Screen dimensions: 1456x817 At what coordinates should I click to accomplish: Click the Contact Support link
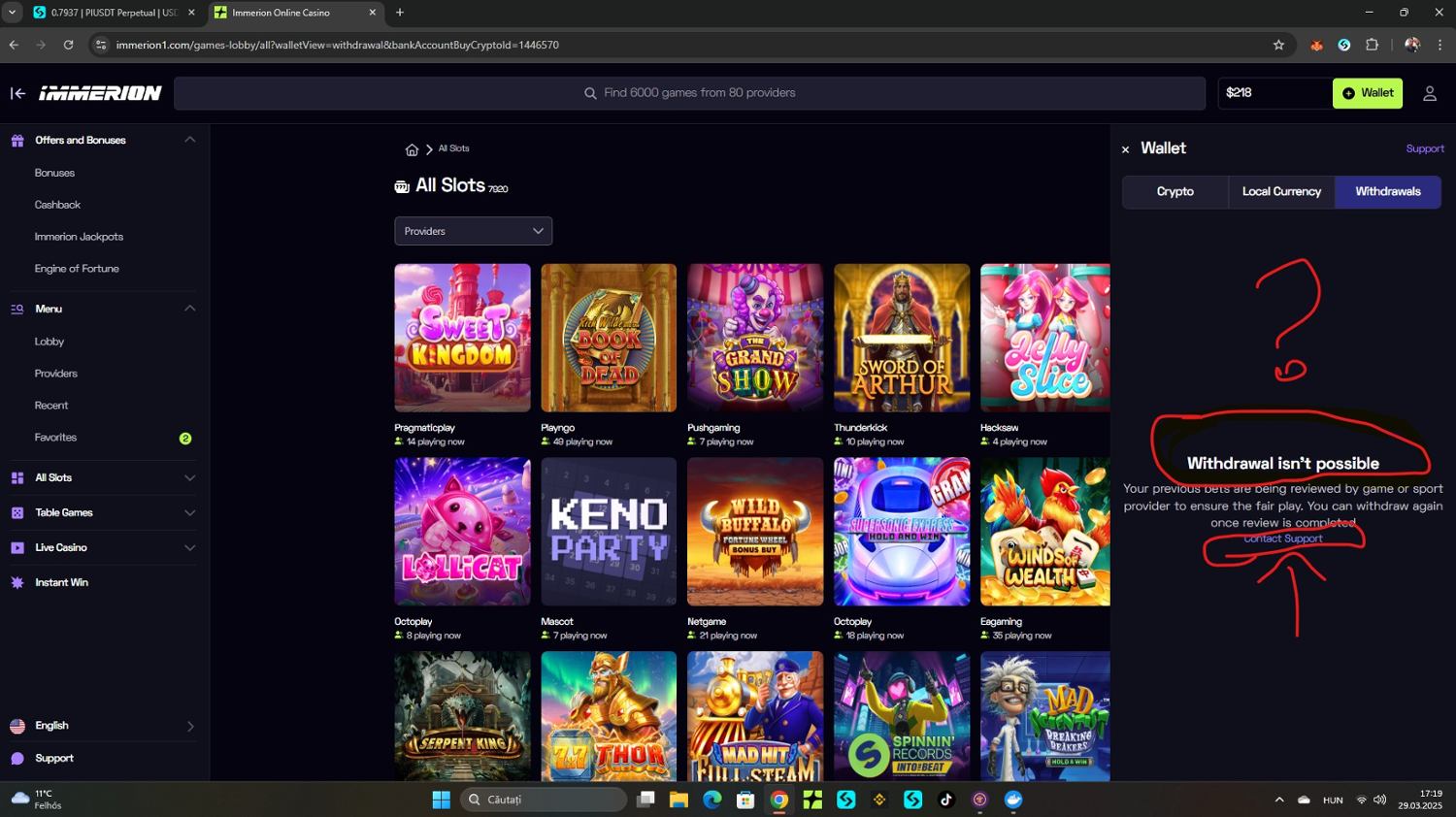coord(1283,539)
